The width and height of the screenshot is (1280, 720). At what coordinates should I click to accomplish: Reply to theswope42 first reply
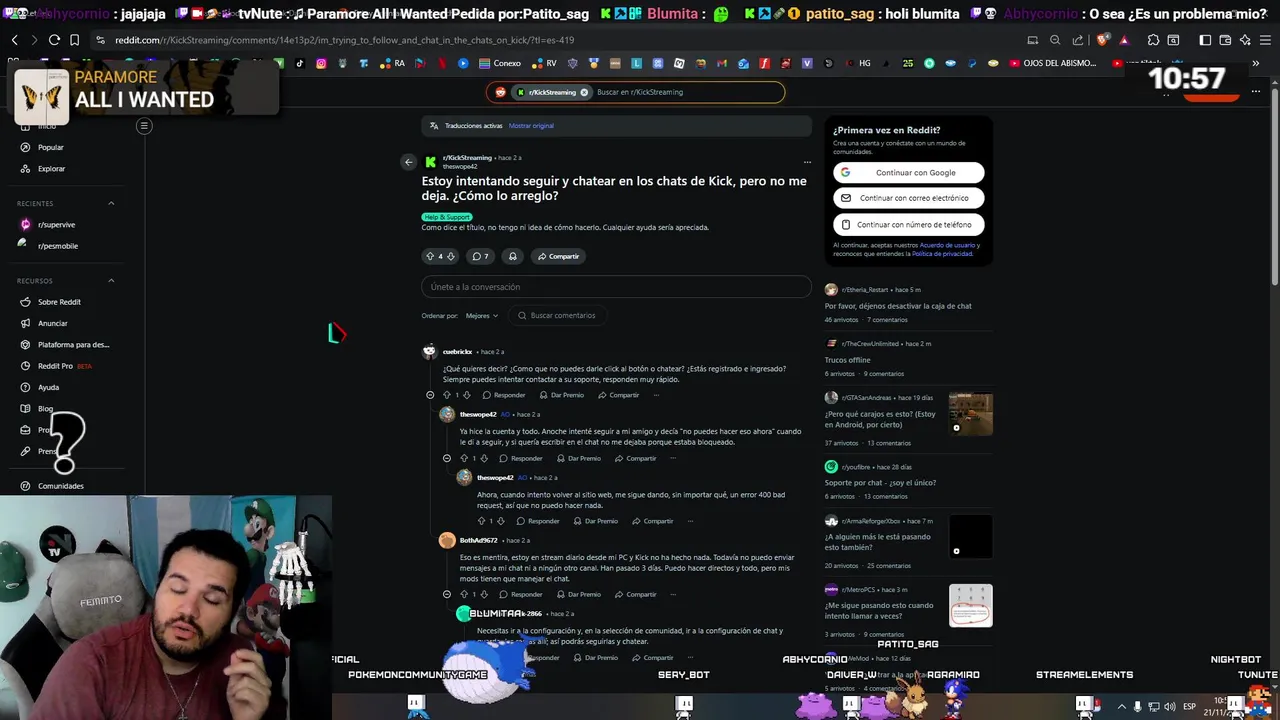tap(521, 458)
